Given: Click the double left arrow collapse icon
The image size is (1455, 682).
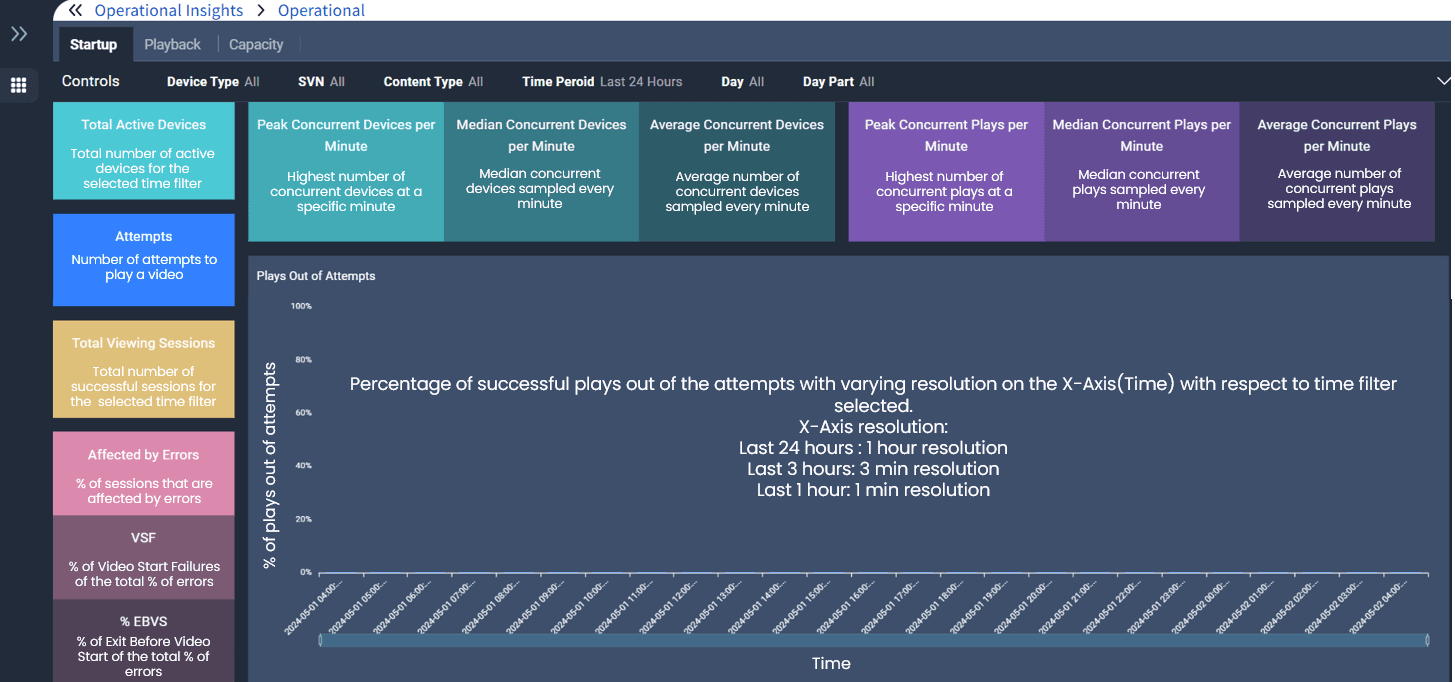Looking at the screenshot, I should 75,10.
